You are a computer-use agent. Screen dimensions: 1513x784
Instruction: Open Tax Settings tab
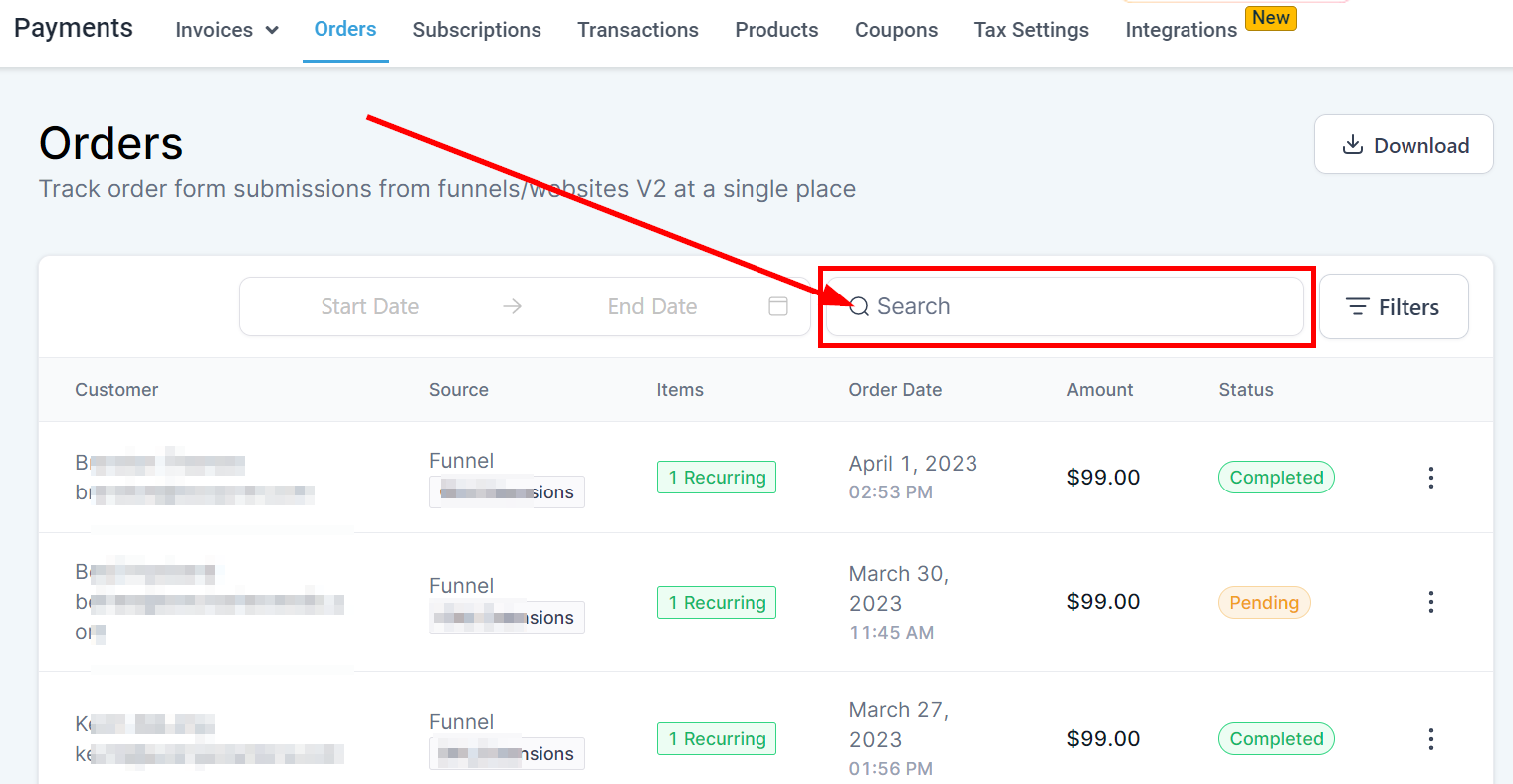pyautogui.click(x=1031, y=30)
